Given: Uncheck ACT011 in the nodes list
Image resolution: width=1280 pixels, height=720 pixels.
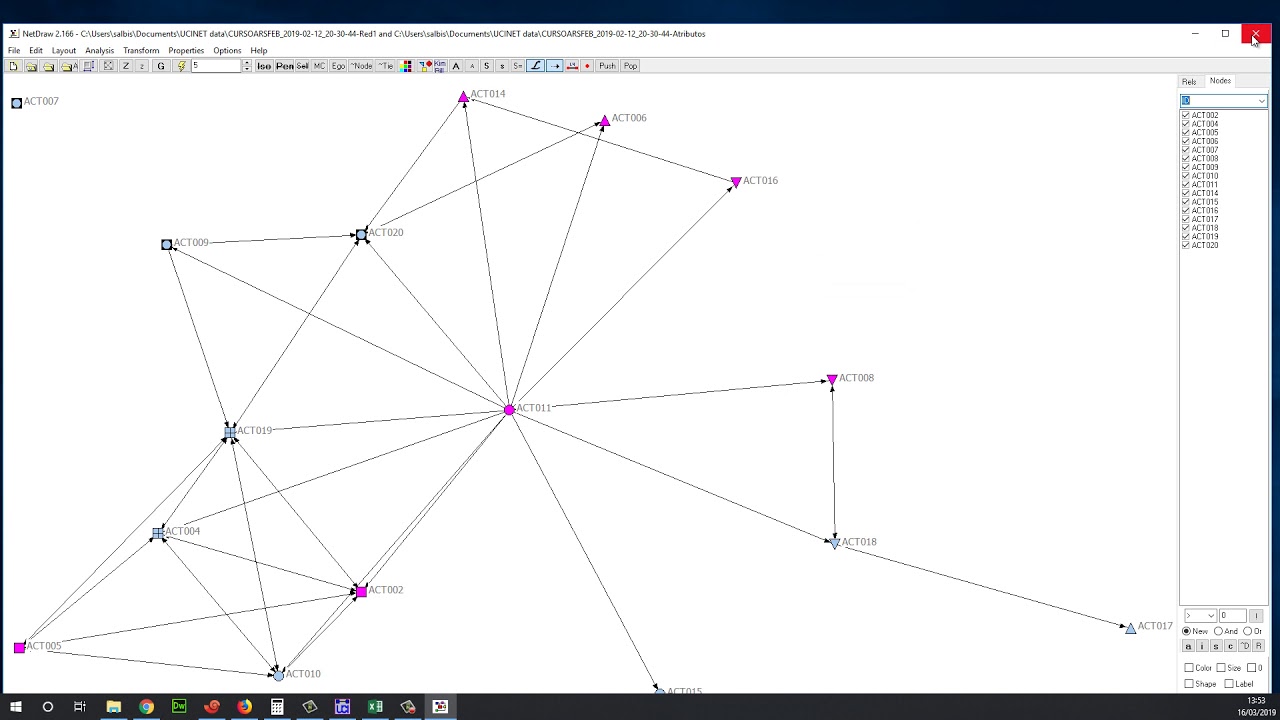Looking at the screenshot, I should coord(1186,184).
